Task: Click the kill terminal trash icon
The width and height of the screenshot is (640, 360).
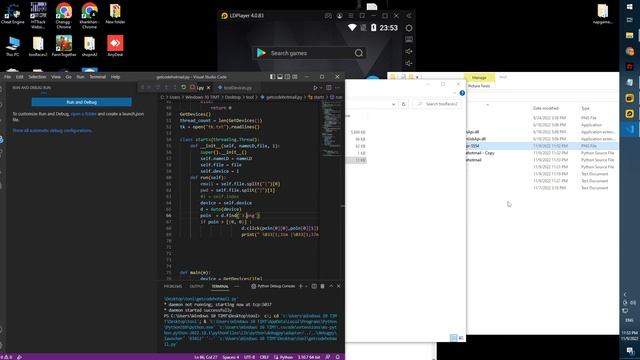Action: click(322, 286)
